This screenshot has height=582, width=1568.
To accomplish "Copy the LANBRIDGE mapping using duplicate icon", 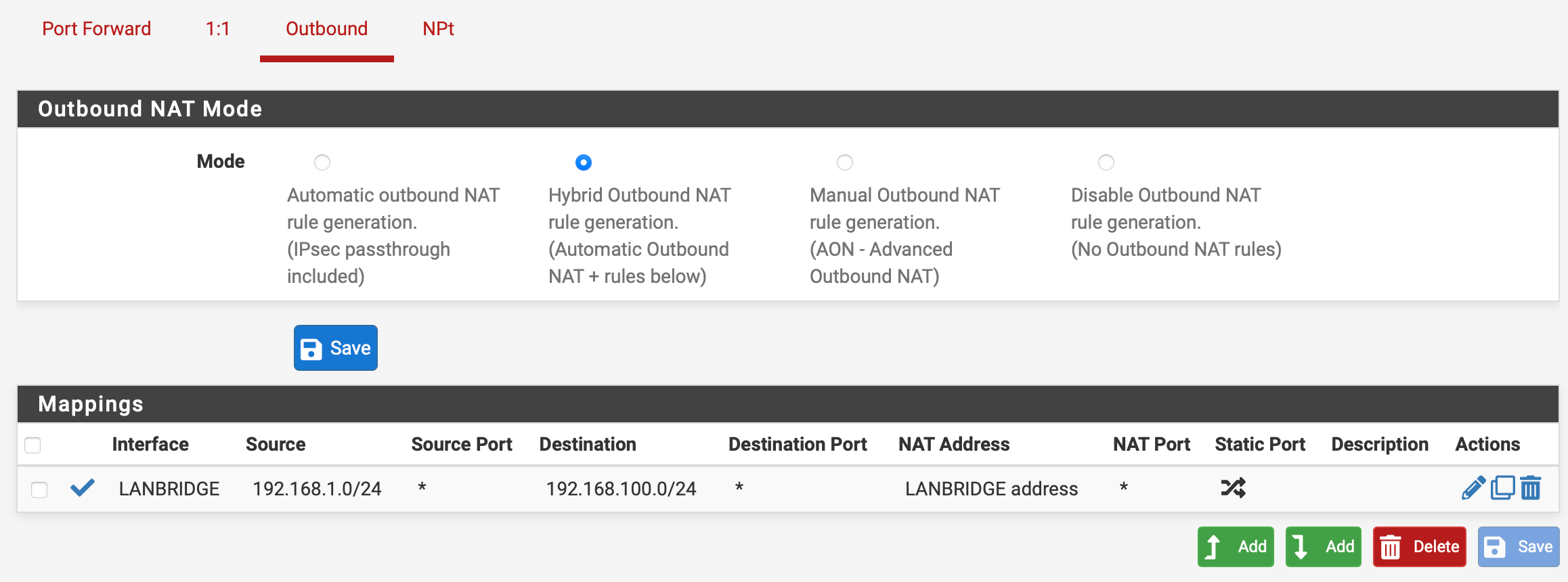I will [1502, 488].
